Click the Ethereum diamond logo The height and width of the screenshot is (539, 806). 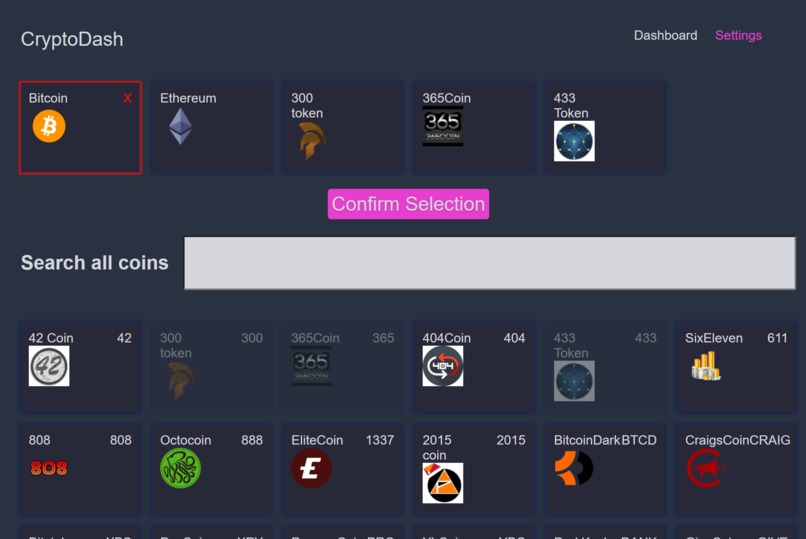180,126
